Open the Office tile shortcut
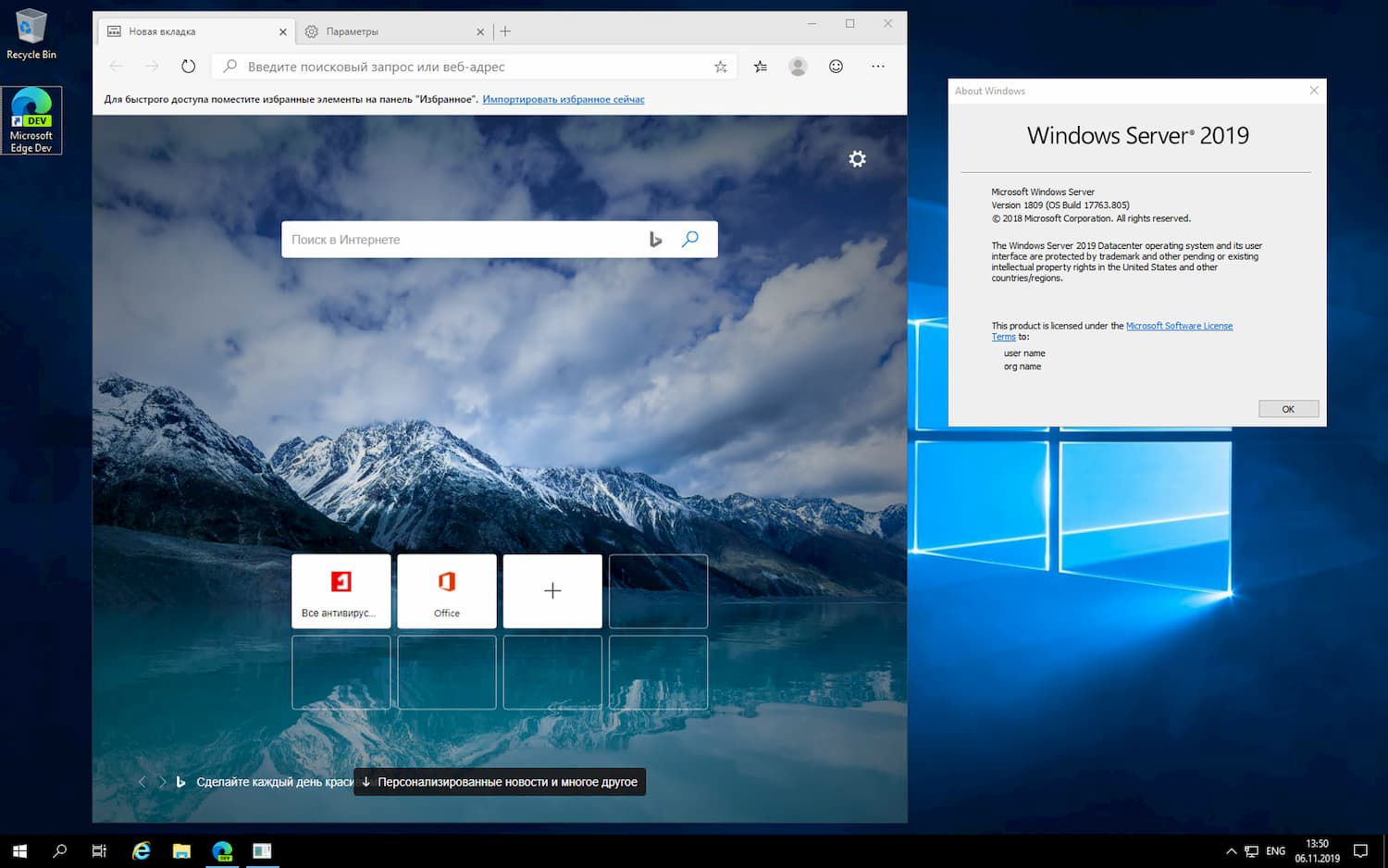 [x=446, y=590]
